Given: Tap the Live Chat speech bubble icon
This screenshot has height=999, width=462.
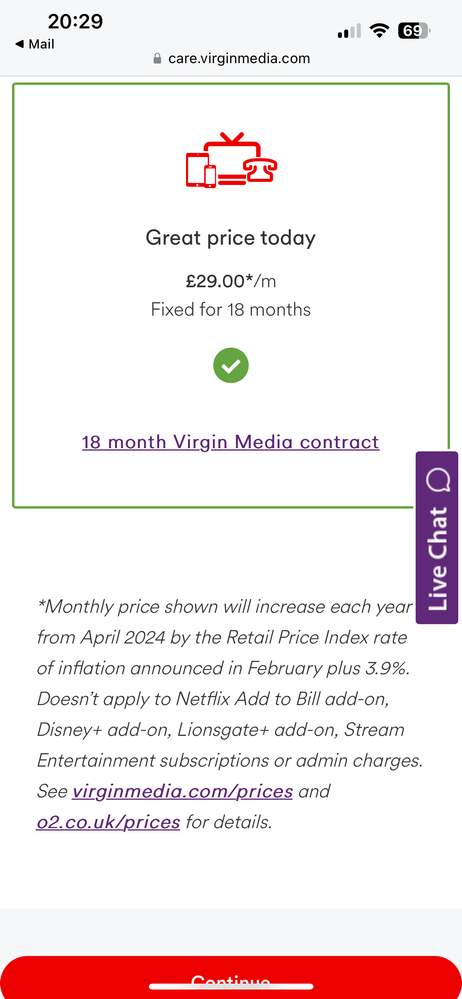Looking at the screenshot, I should tap(439, 480).
